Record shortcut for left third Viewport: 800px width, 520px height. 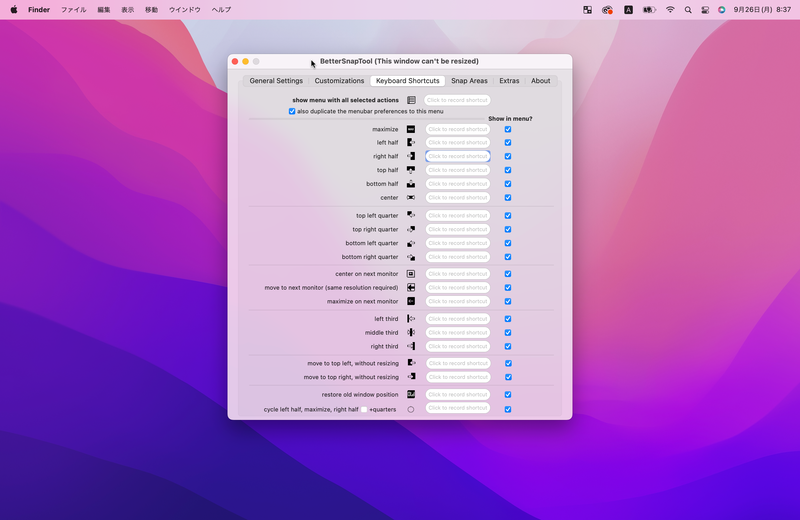(458, 319)
